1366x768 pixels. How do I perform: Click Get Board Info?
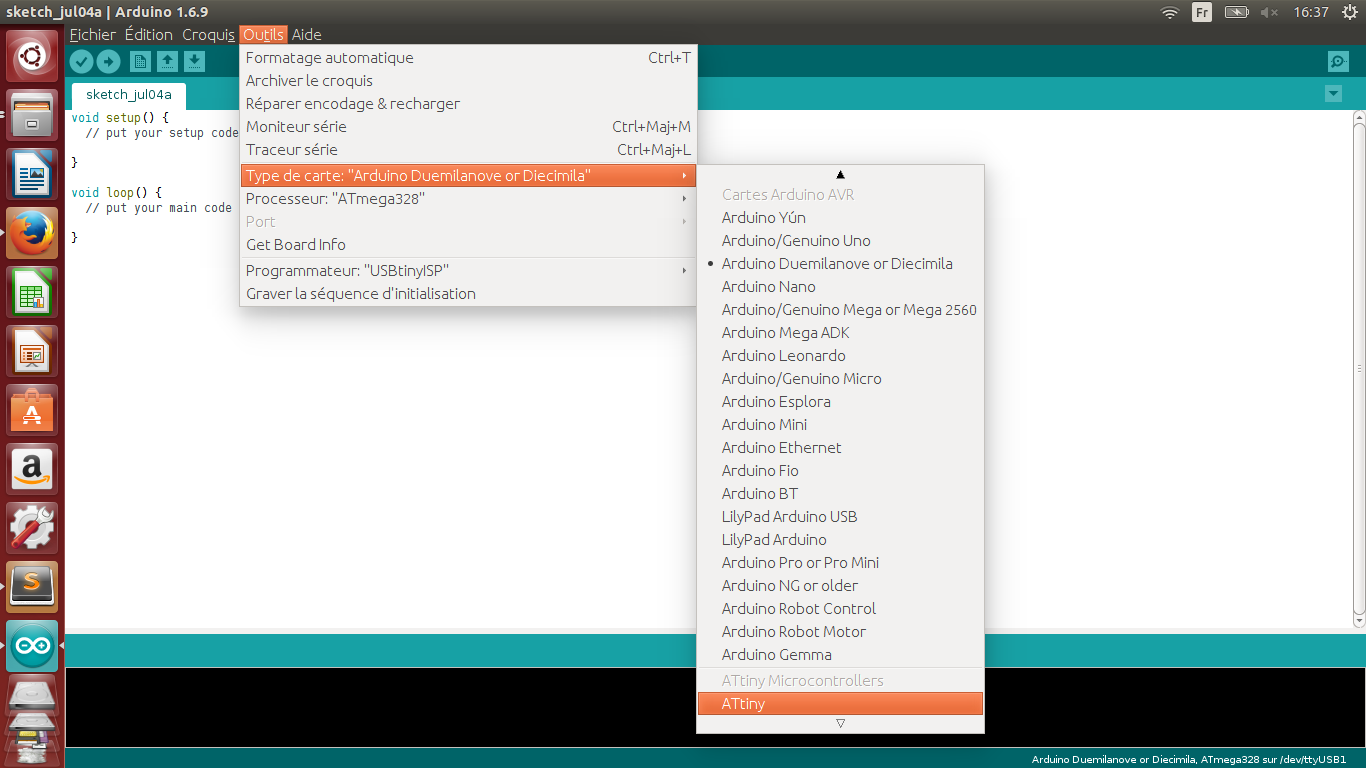(x=468, y=245)
